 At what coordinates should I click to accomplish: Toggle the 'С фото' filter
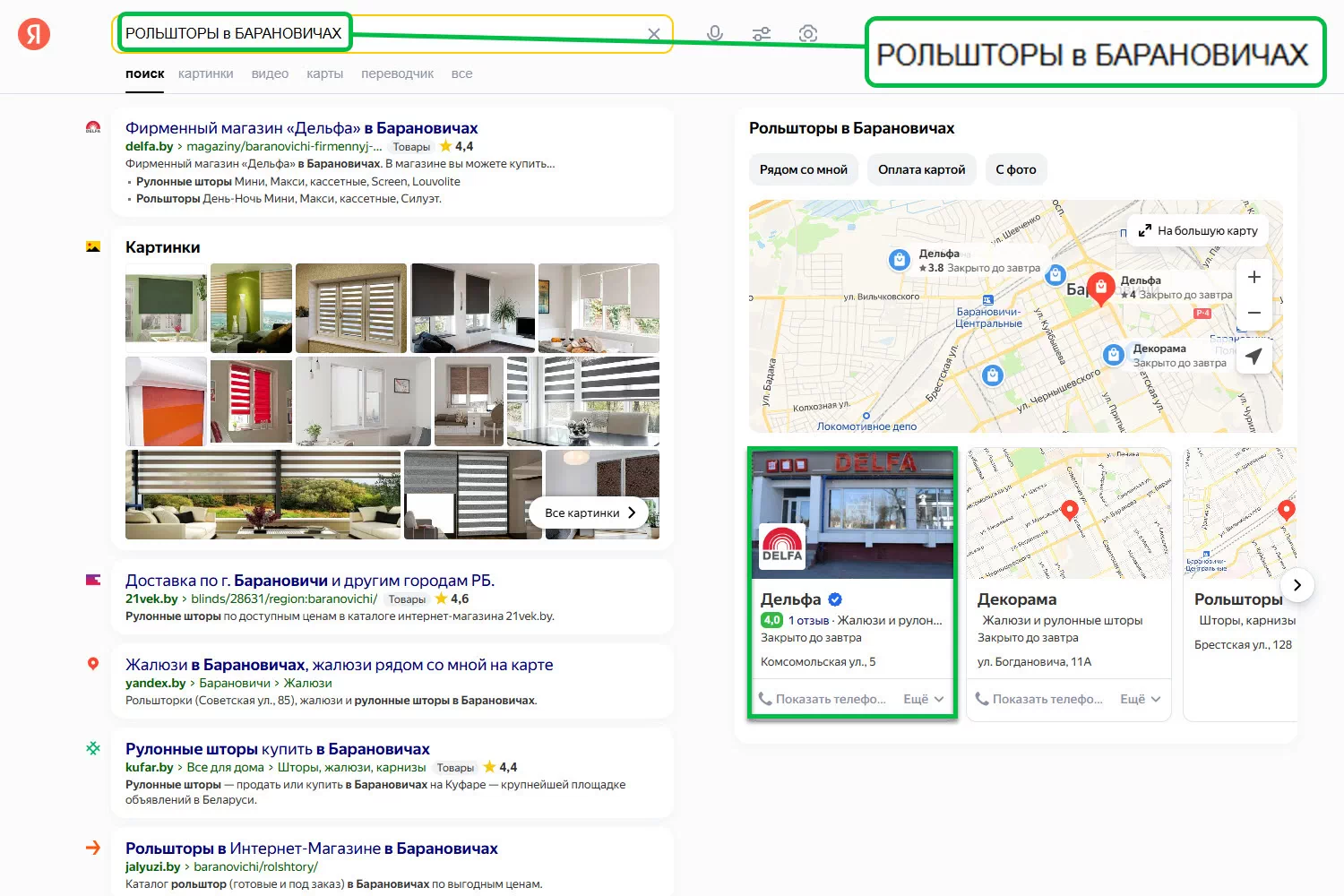[x=1015, y=169]
